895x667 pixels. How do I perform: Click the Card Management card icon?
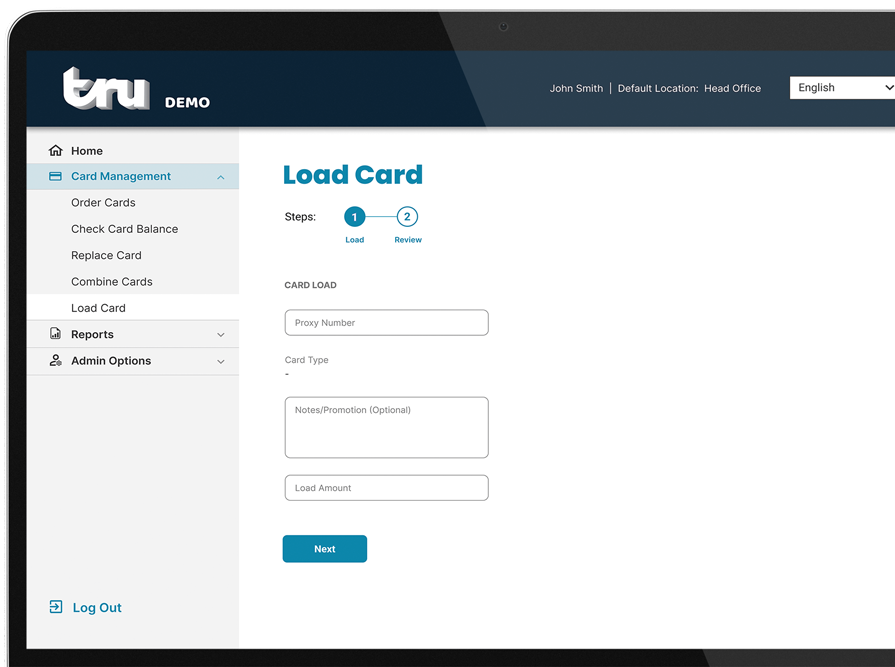[x=56, y=177]
